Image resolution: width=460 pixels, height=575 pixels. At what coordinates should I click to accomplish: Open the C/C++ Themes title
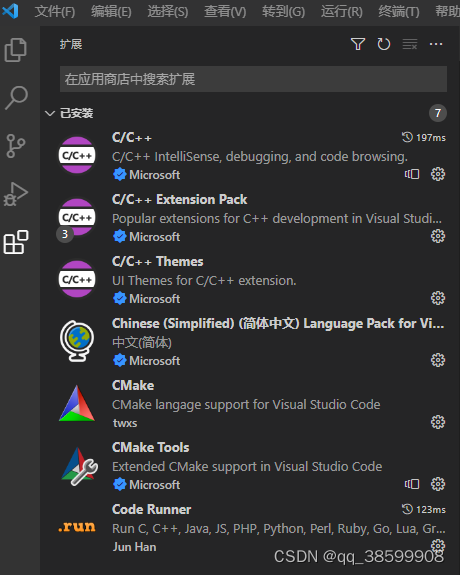click(x=157, y=261)
